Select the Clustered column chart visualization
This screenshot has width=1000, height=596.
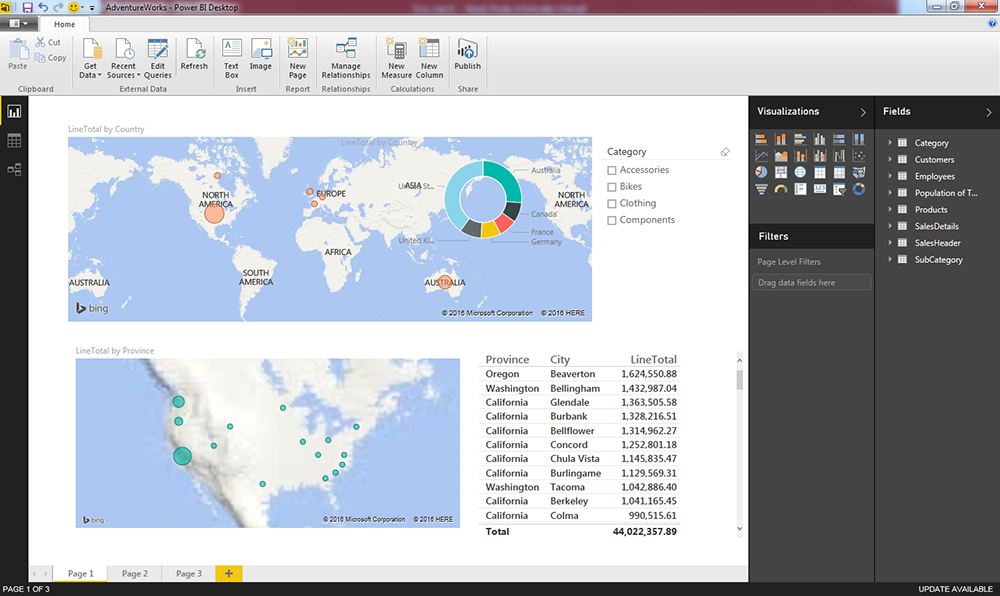click(x=820, y=140)
